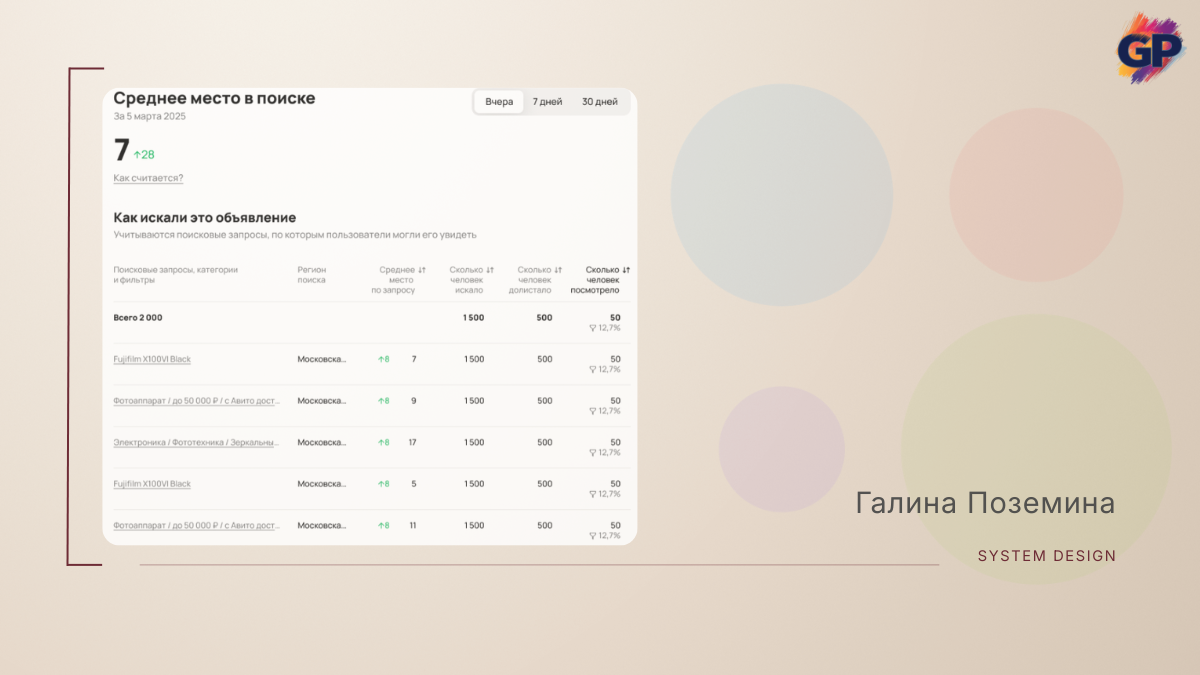The height and width of the screenshot is (675, 1200).
Task: Click the large average place number 7
Action: pos(121,151)
